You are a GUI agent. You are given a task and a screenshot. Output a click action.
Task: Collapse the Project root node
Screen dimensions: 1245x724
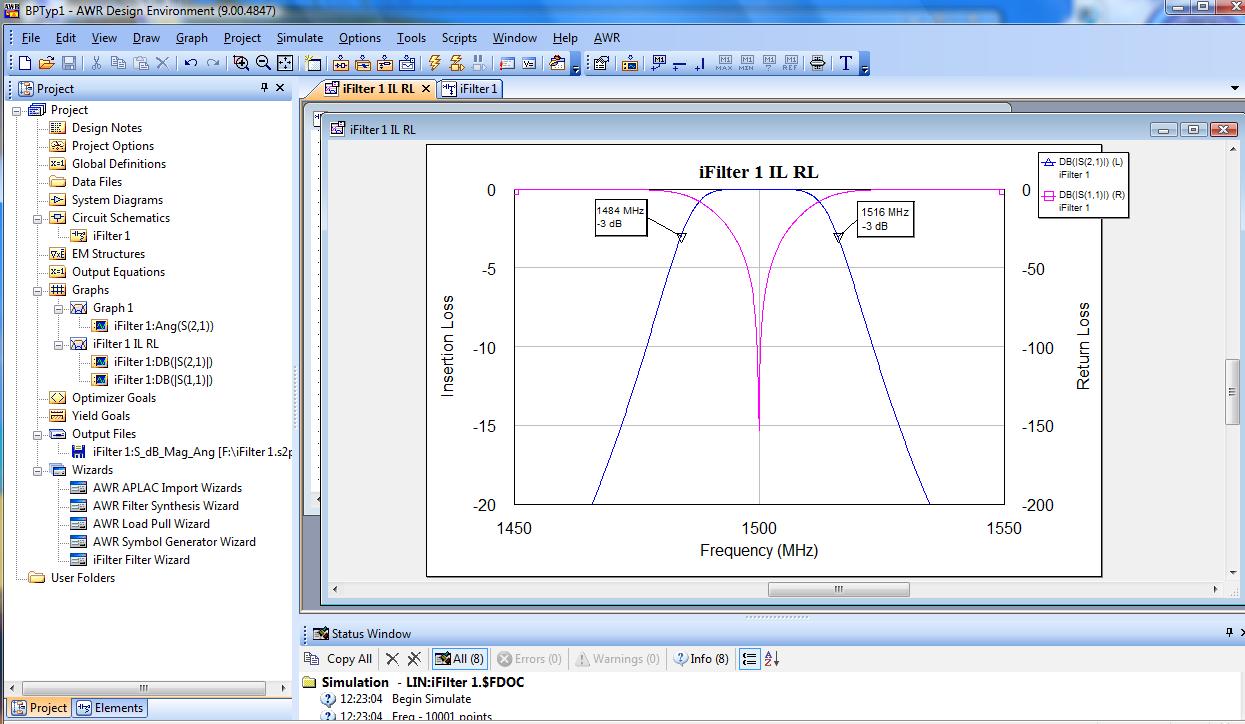pyautogui.click(x=17, y=110)
